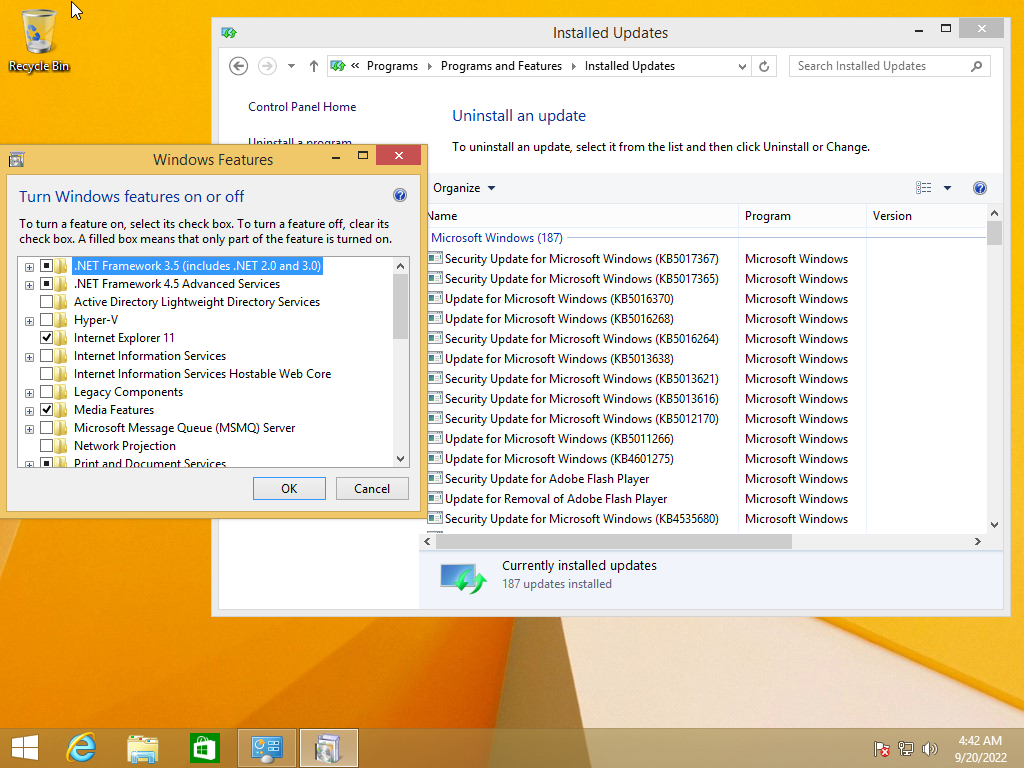Open Control Panel Home link
This screenshot has height=768, width=1024.
click(302, 107)
